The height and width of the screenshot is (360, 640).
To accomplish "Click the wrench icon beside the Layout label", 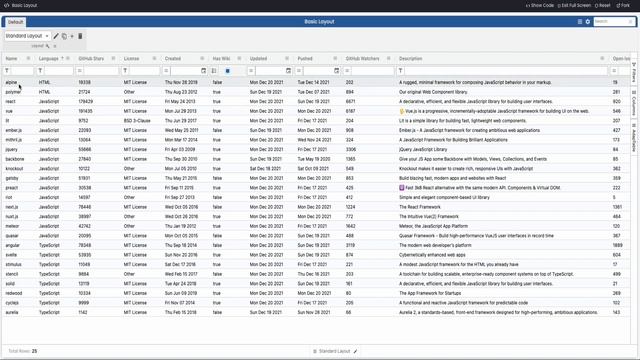I will pyautogui.click(x=47, y=46).
